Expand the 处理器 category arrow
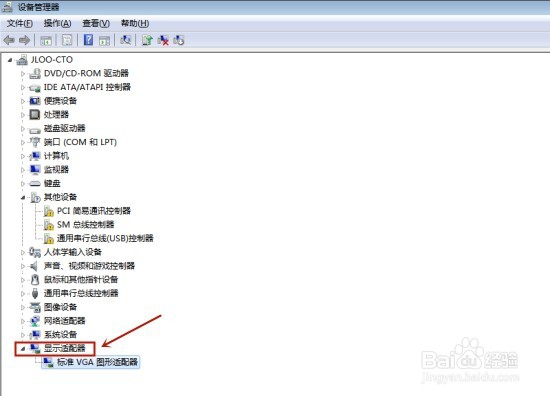The height and width of the screenshot is (396, 550). click(23, 115)
